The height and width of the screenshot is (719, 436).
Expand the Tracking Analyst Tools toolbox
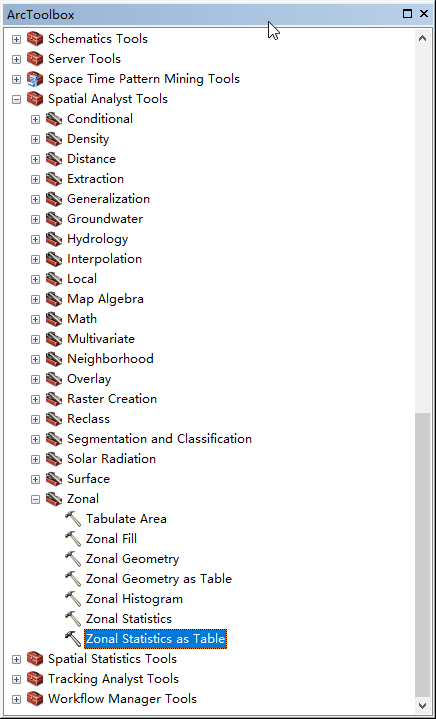[x=17, y=679]
